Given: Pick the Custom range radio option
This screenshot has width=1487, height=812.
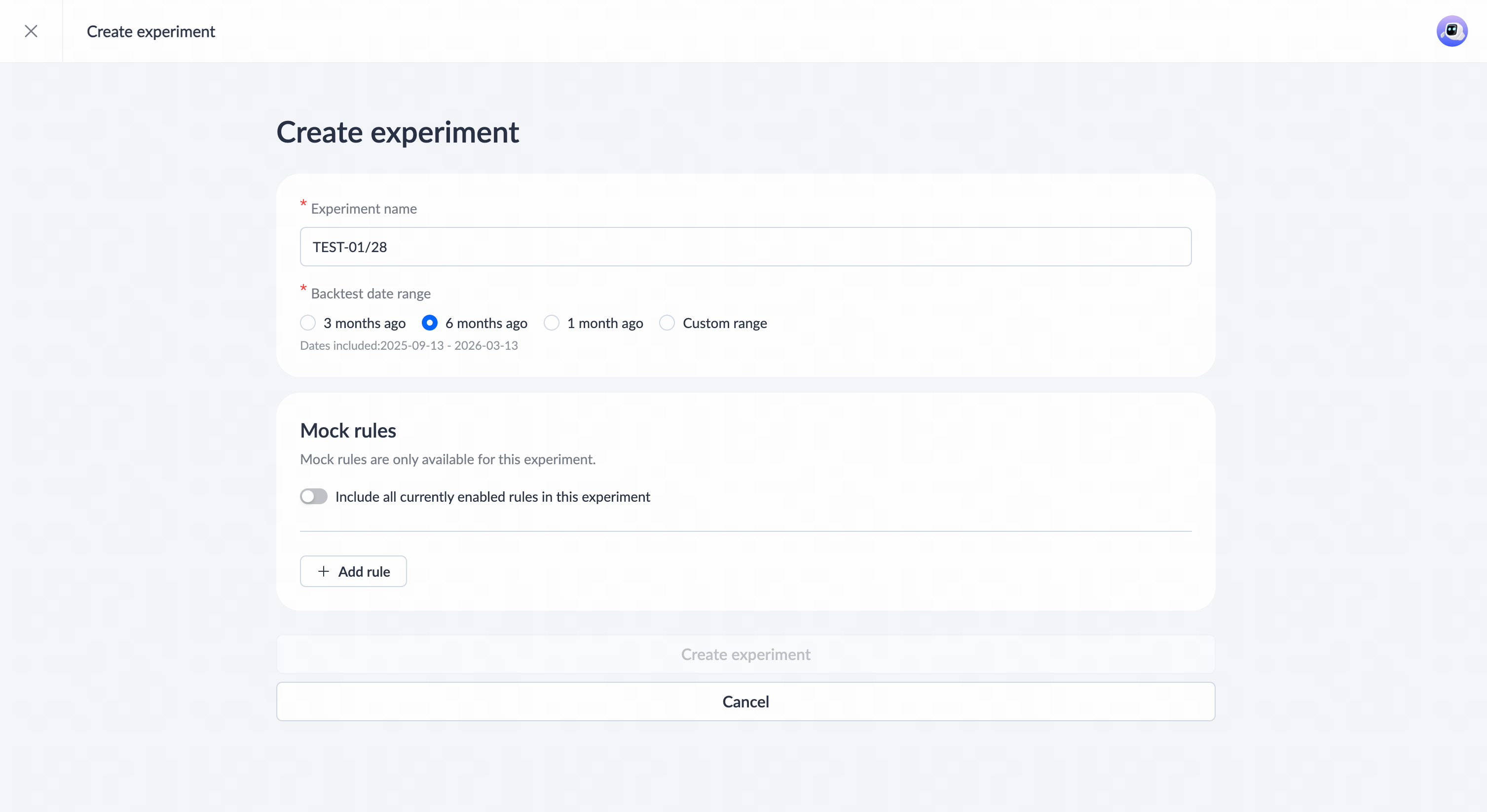Looking at the screenshot, I should pyautogui.click(x=667, y=323).
